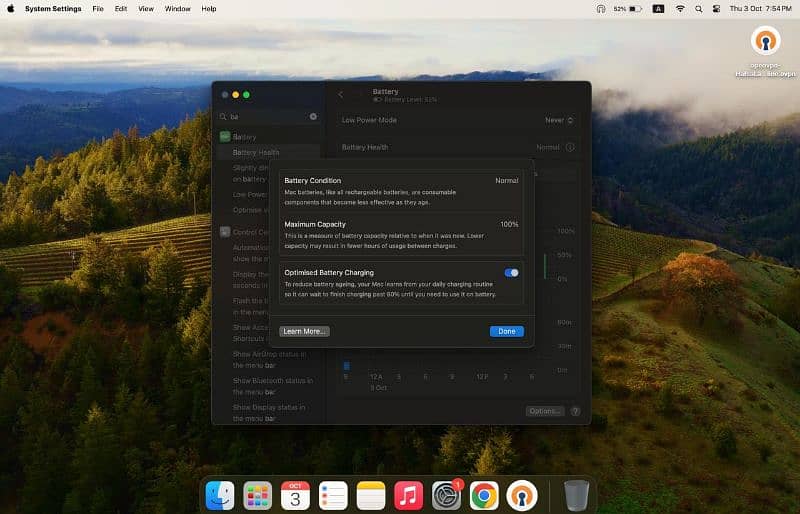Open Spotlight search magnifier in menu bar

click(x=698, y=8)
